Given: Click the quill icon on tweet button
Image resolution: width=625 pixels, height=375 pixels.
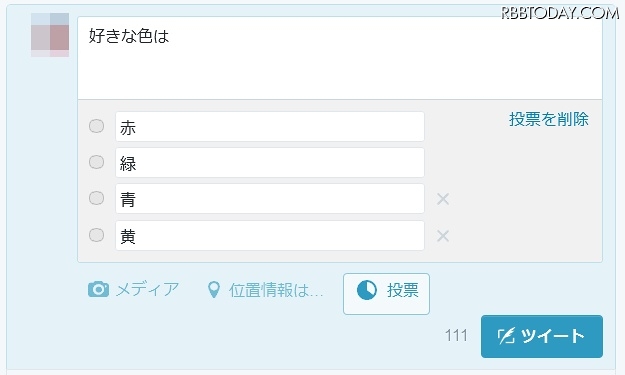Looking at the screenshot, I should pos(506,336).
